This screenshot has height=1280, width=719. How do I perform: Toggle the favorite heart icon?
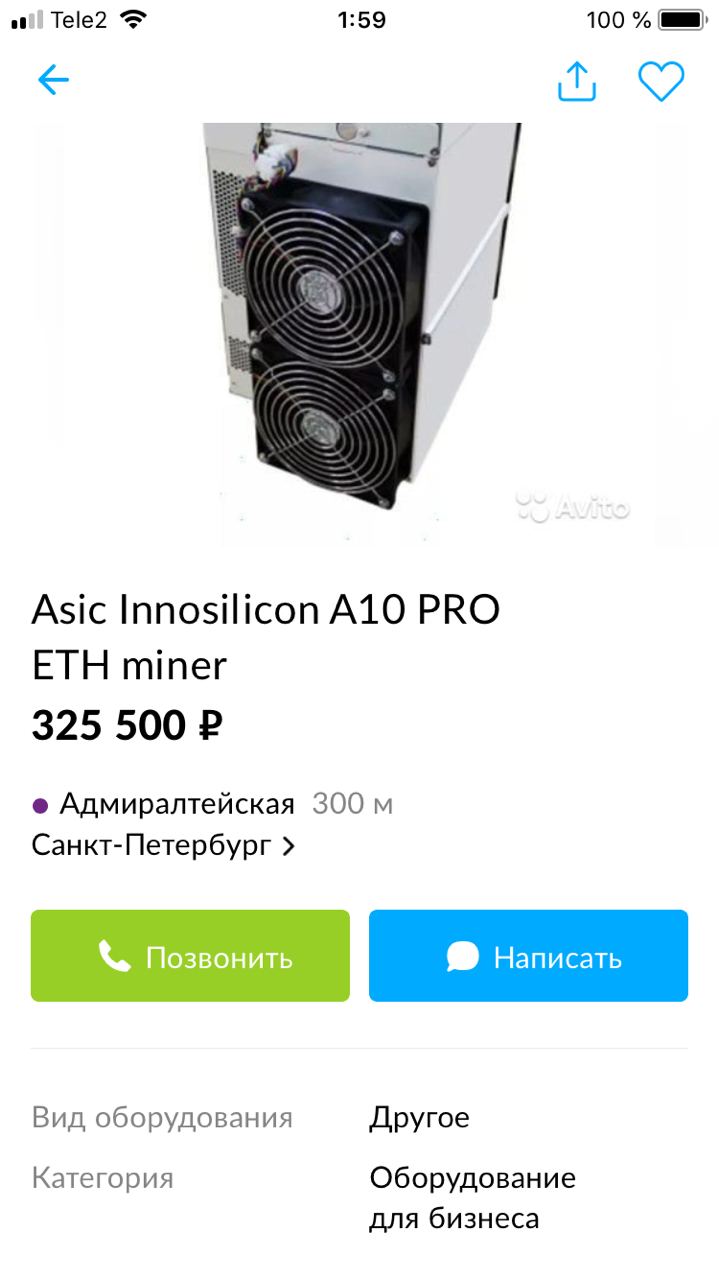[661, 81]
